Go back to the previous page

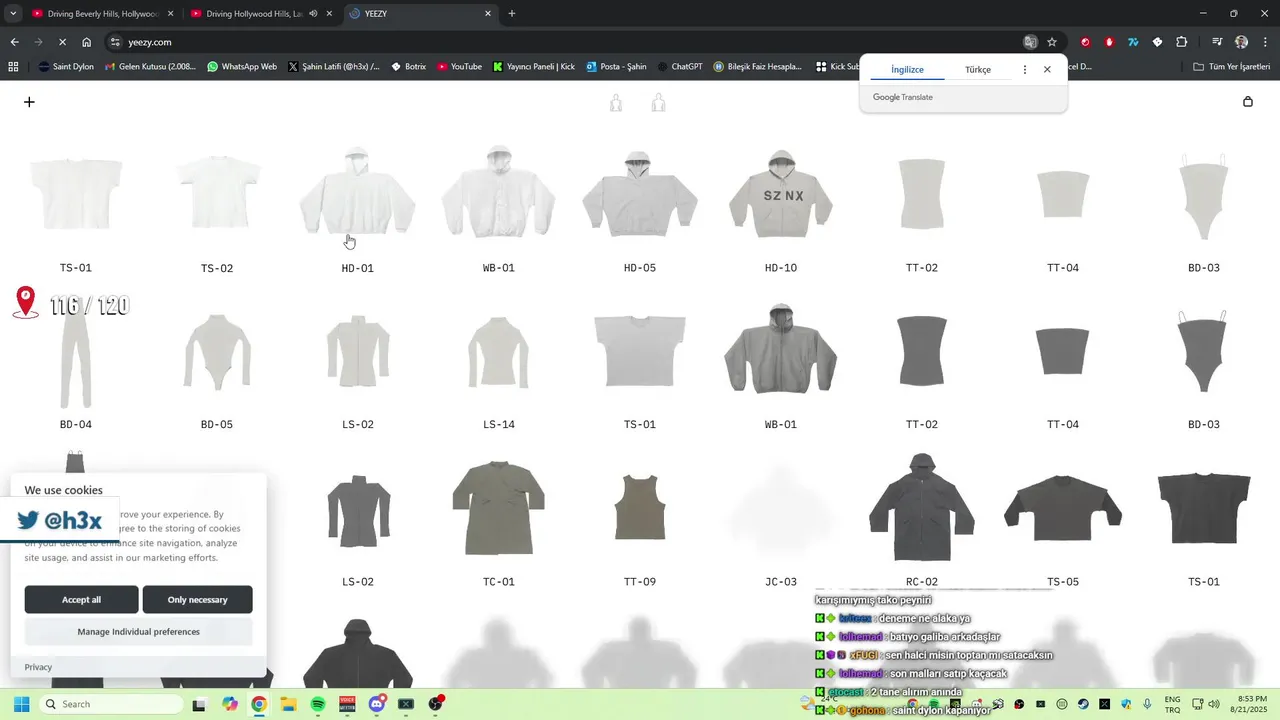coord(14,42)
